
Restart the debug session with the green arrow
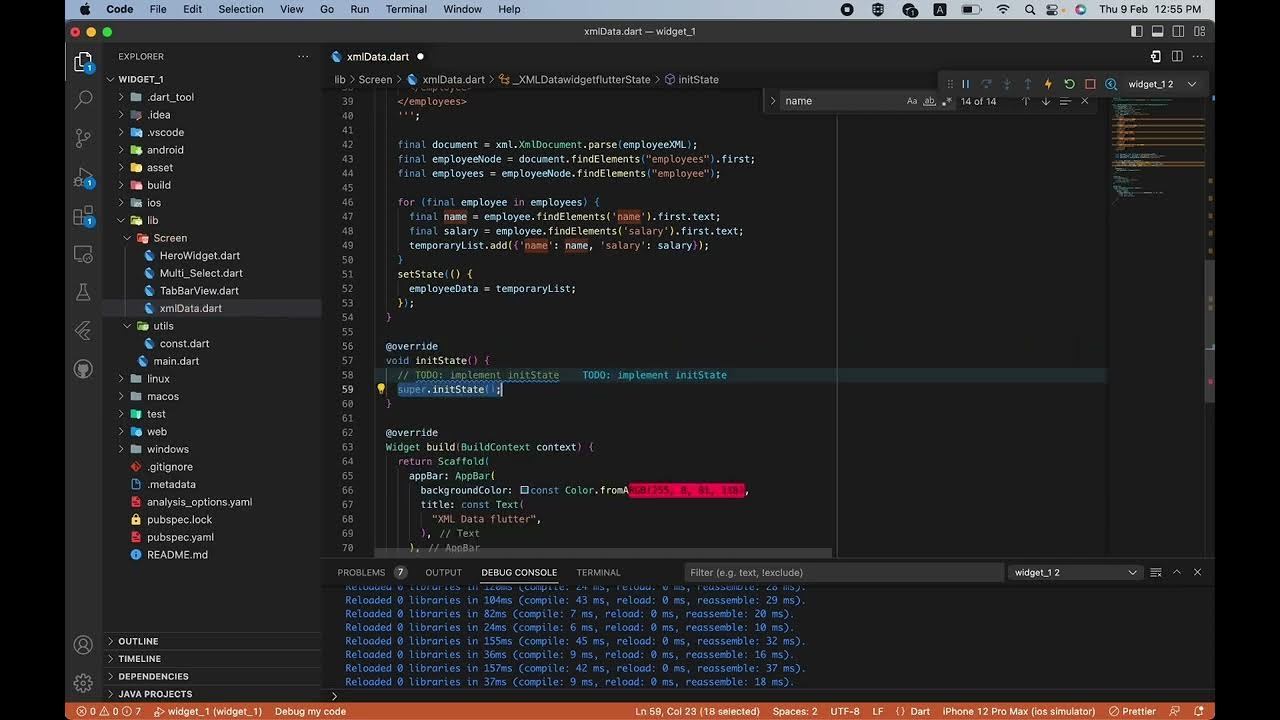(x=1069, y=84)
